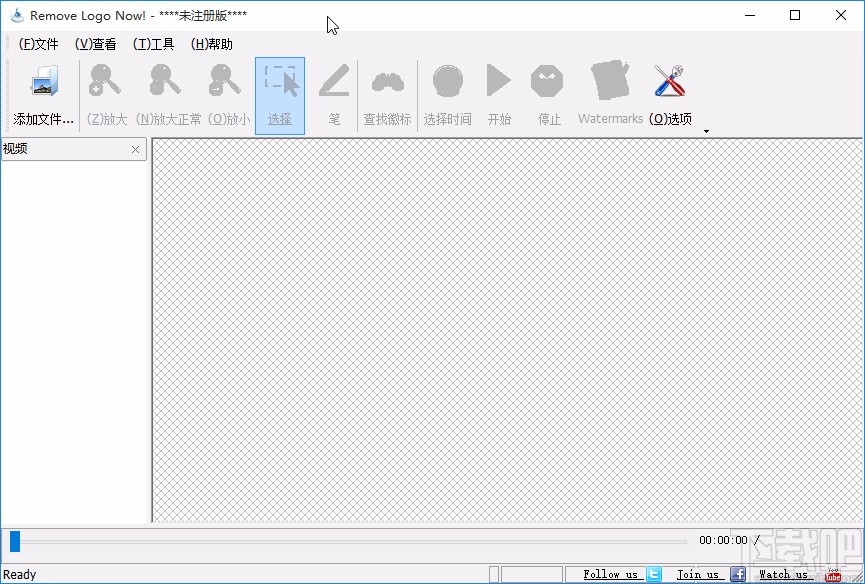Expand the toolbar overflow arrow

click(x=706, y=131)
